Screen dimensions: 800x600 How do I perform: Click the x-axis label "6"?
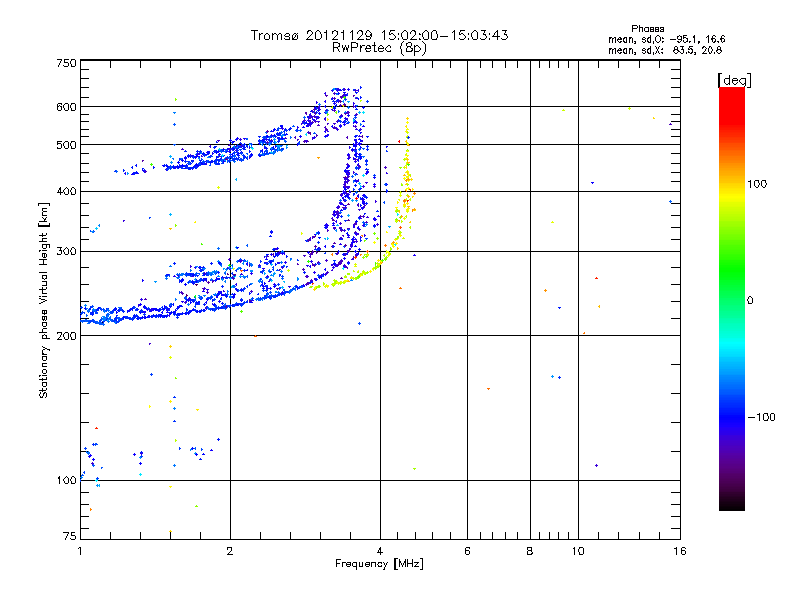pos(467,551)
